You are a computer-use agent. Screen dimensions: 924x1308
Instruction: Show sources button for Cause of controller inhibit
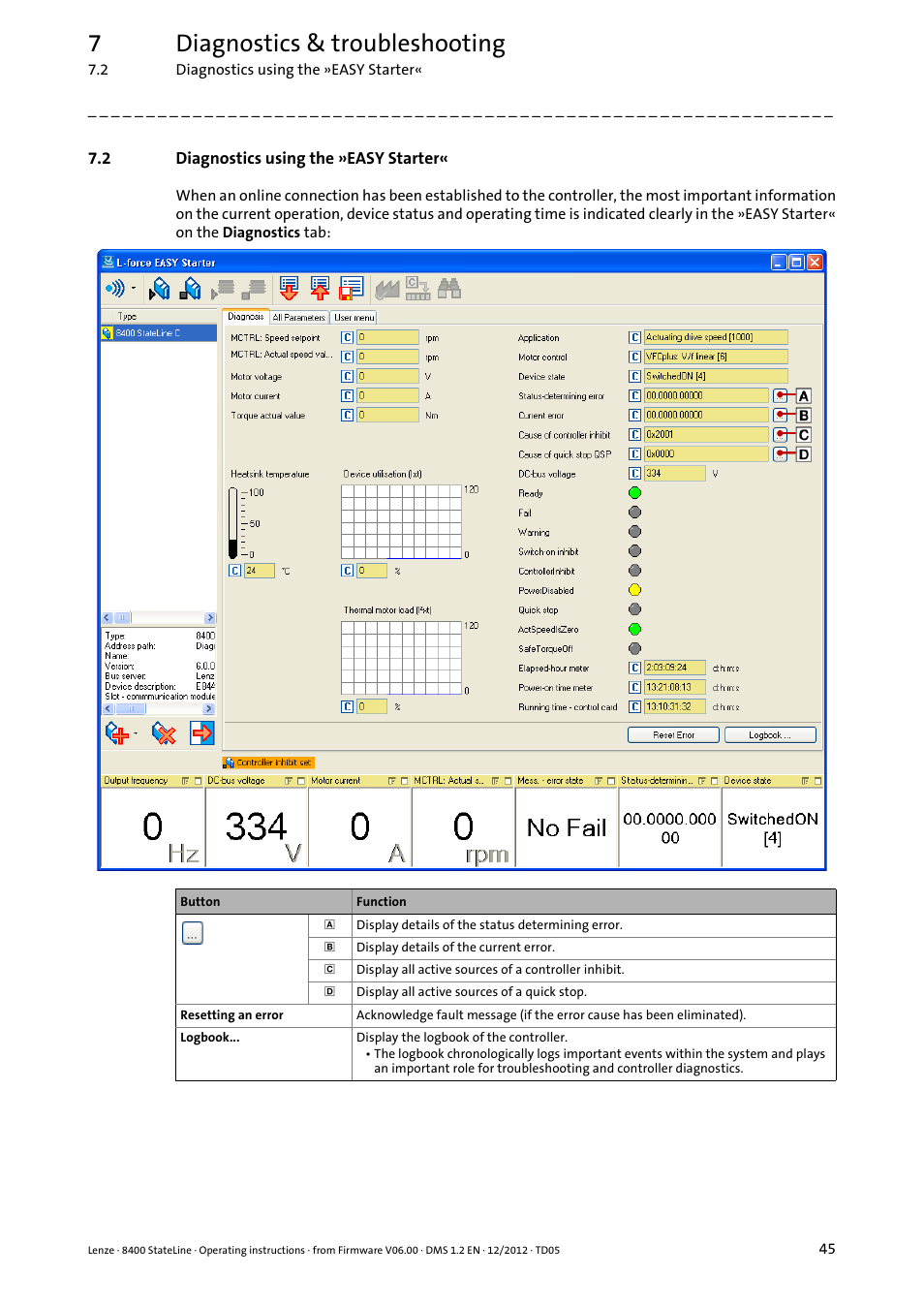[x=780, y=435]
